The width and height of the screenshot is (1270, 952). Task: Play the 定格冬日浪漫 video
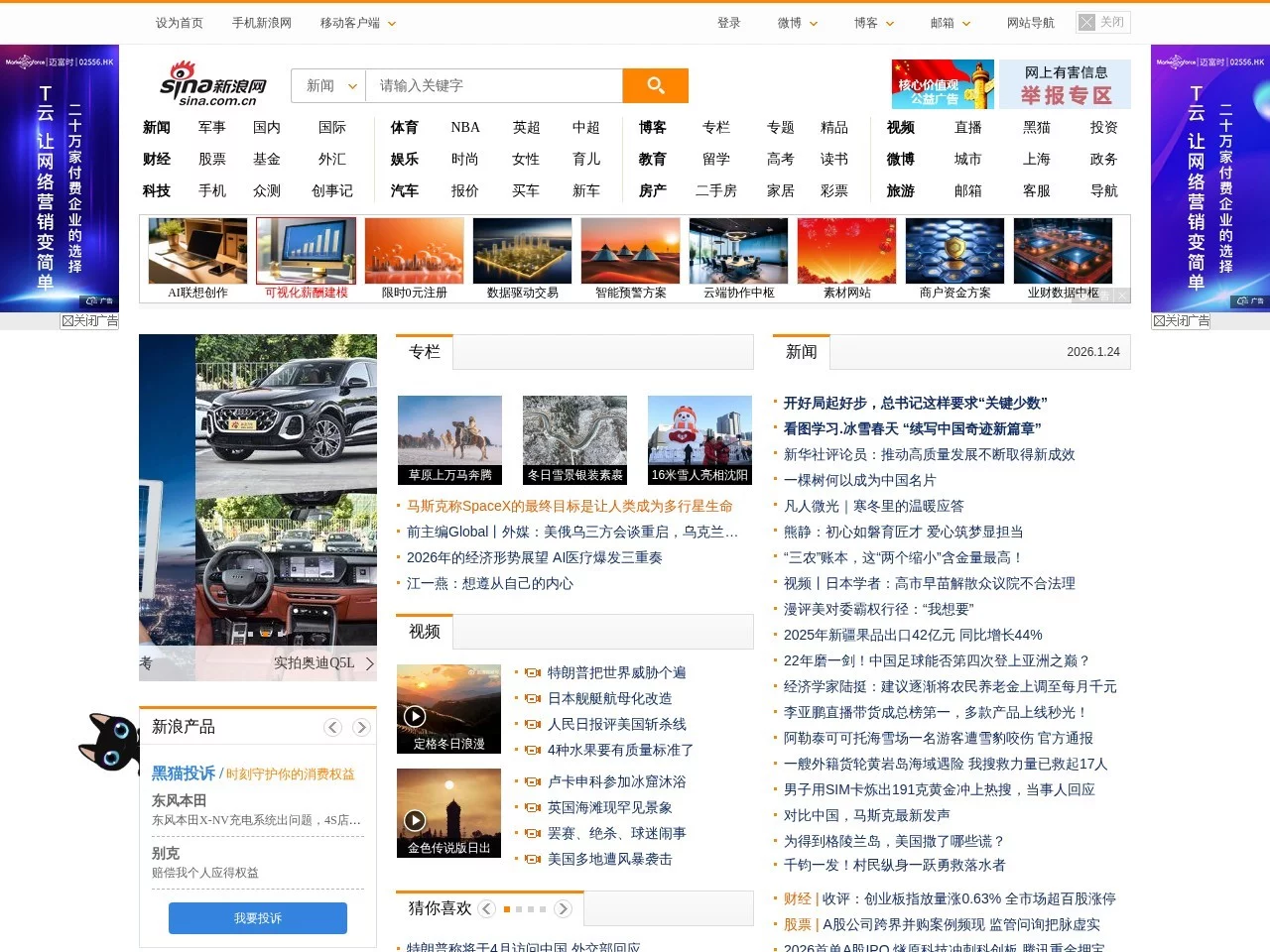(416, 716)
